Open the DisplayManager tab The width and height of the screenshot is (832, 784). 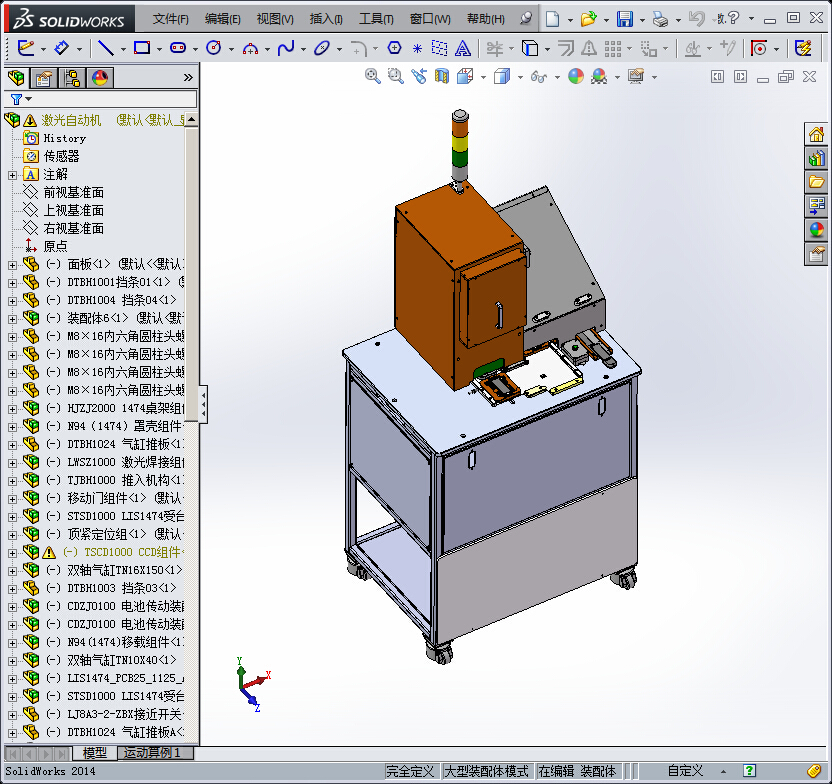[x=100, y=78]
